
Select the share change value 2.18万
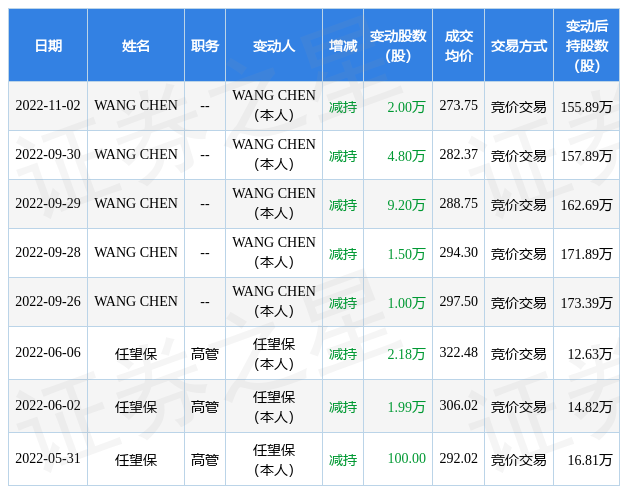tap(406, 354)
